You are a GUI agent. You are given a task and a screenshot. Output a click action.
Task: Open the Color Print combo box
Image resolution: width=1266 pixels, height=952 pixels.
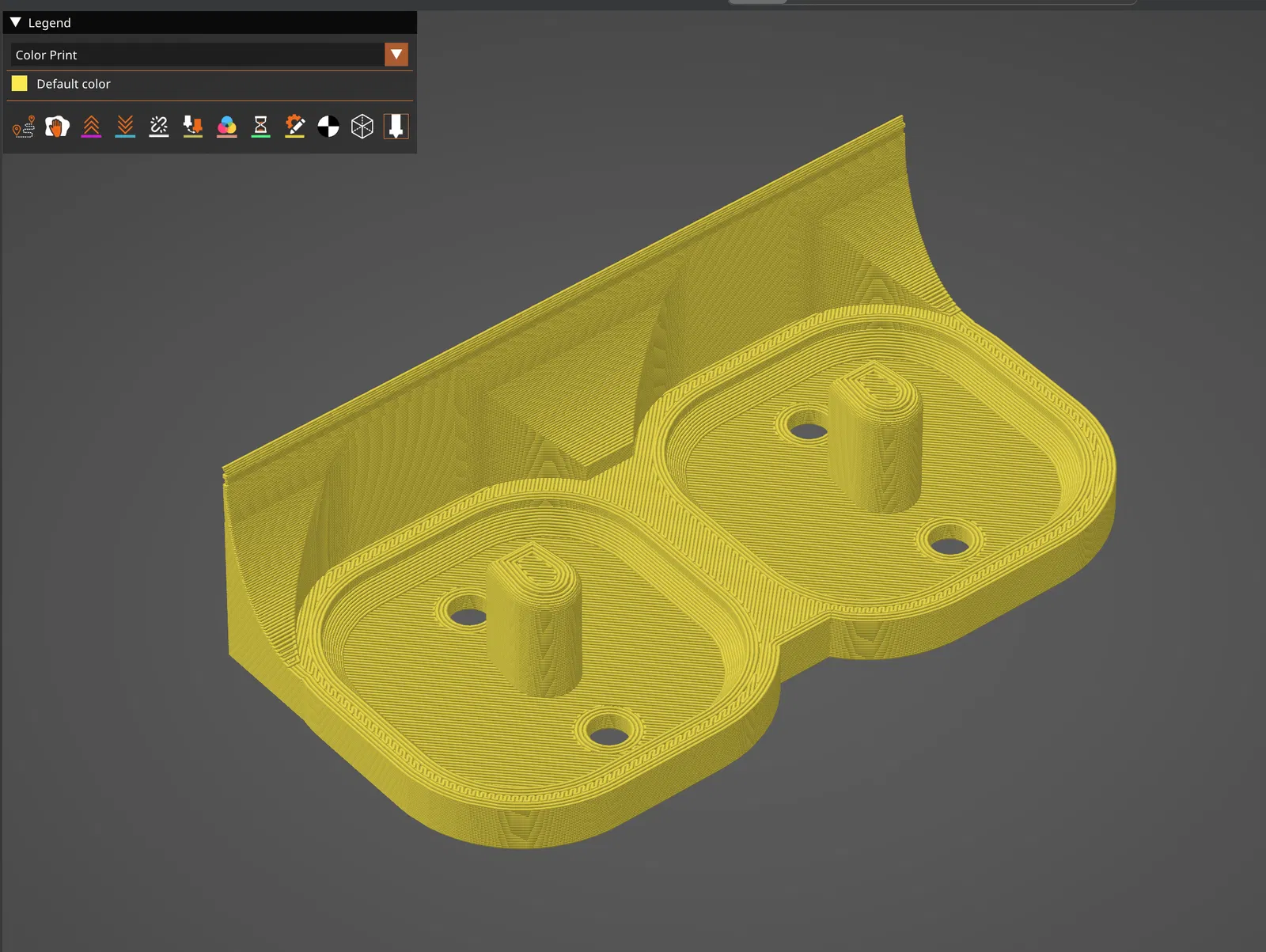pyautogui.click(x=210, y=55)
